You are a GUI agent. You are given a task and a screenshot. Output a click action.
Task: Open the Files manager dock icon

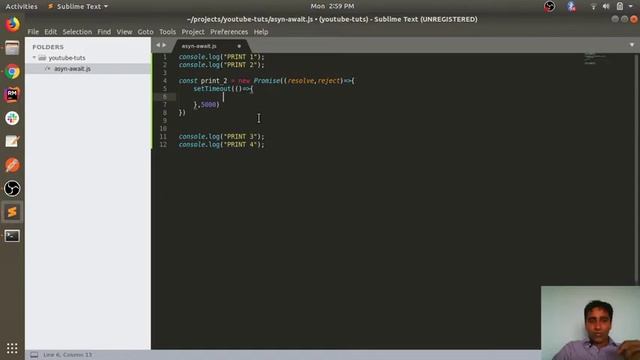point(12,48)
